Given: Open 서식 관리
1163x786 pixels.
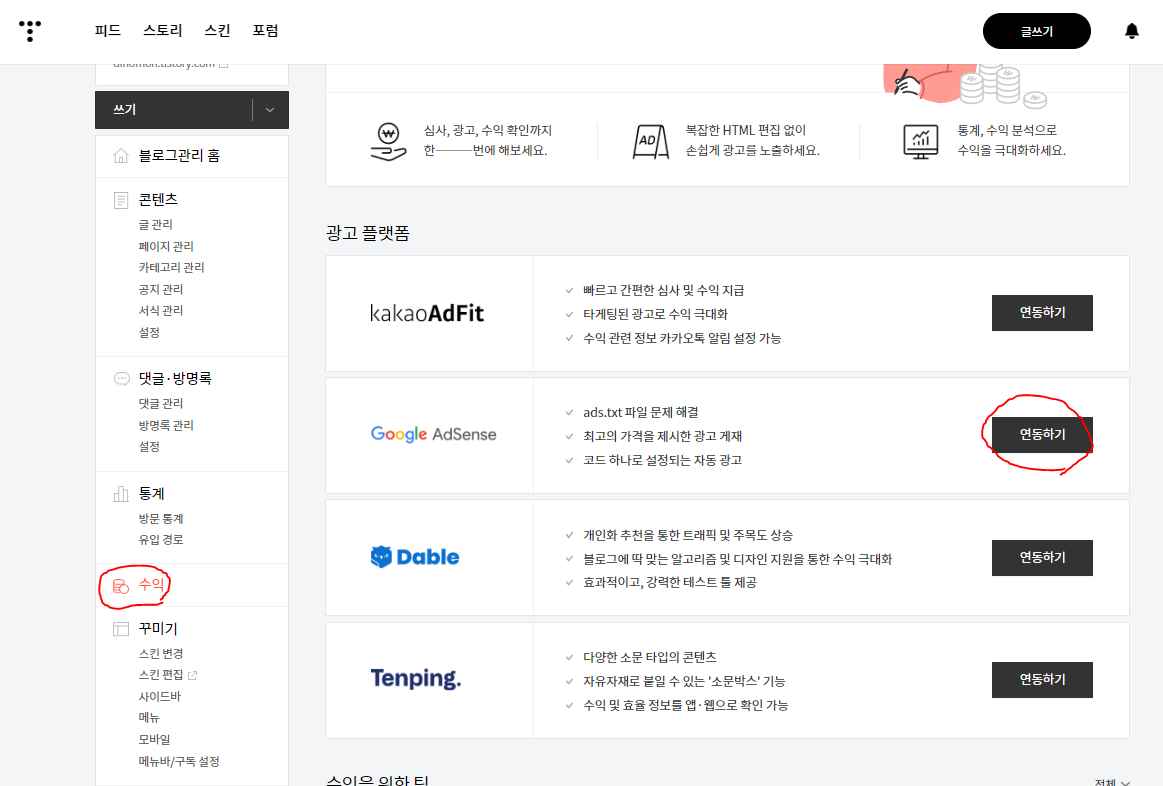Looking at the screenshot, I should [160, 310].
